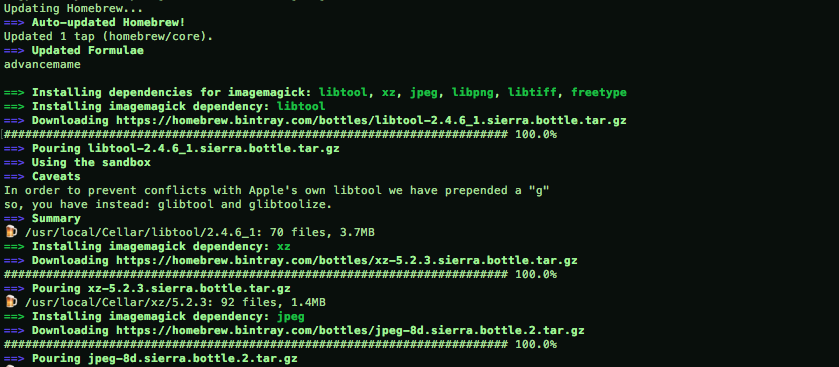Click the green libpng dependency name
This screenshot has height=367, width=839.
pyautogui.click(x=472, y=93)
